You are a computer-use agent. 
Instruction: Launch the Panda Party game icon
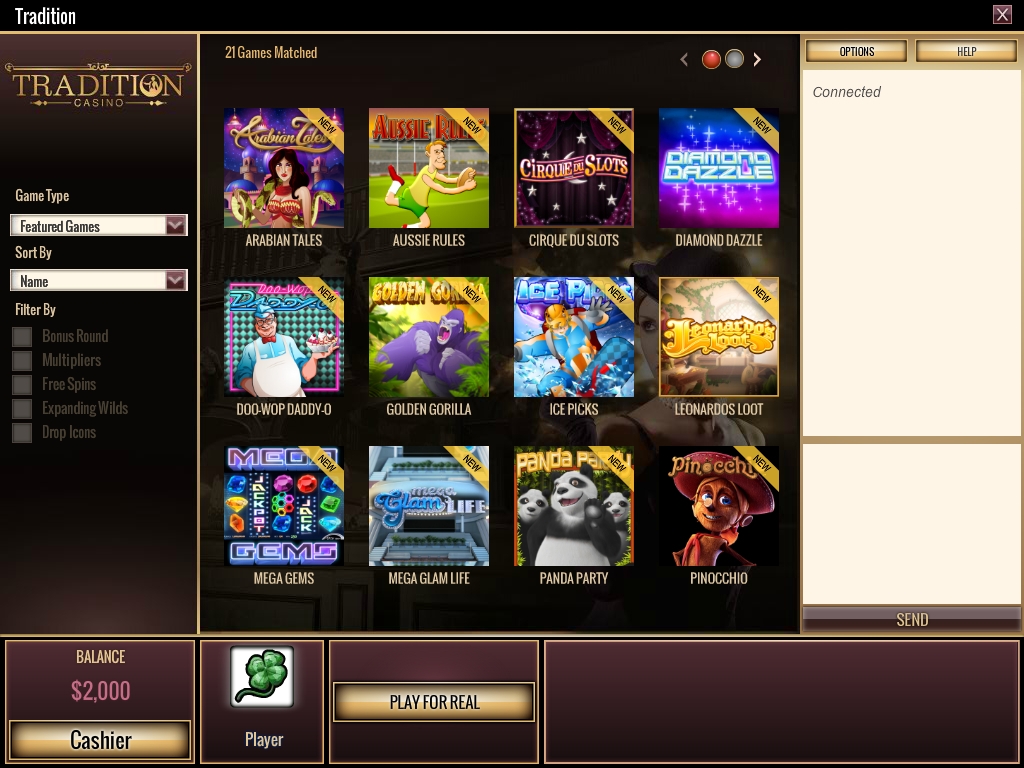click(573, 506)
